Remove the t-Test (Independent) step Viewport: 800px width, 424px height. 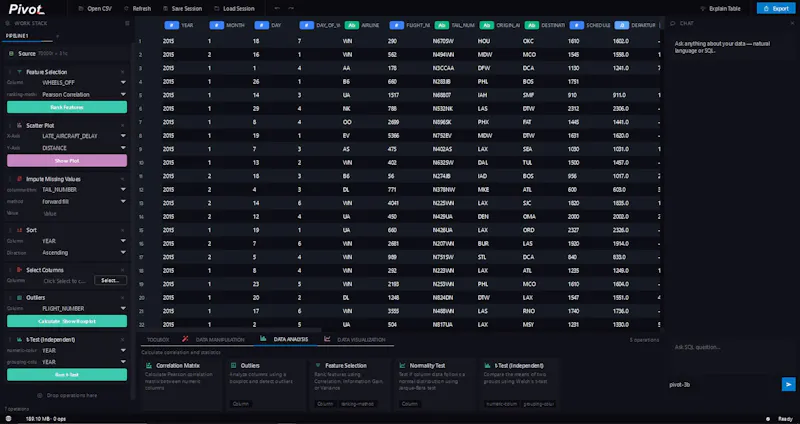point(122,340)
